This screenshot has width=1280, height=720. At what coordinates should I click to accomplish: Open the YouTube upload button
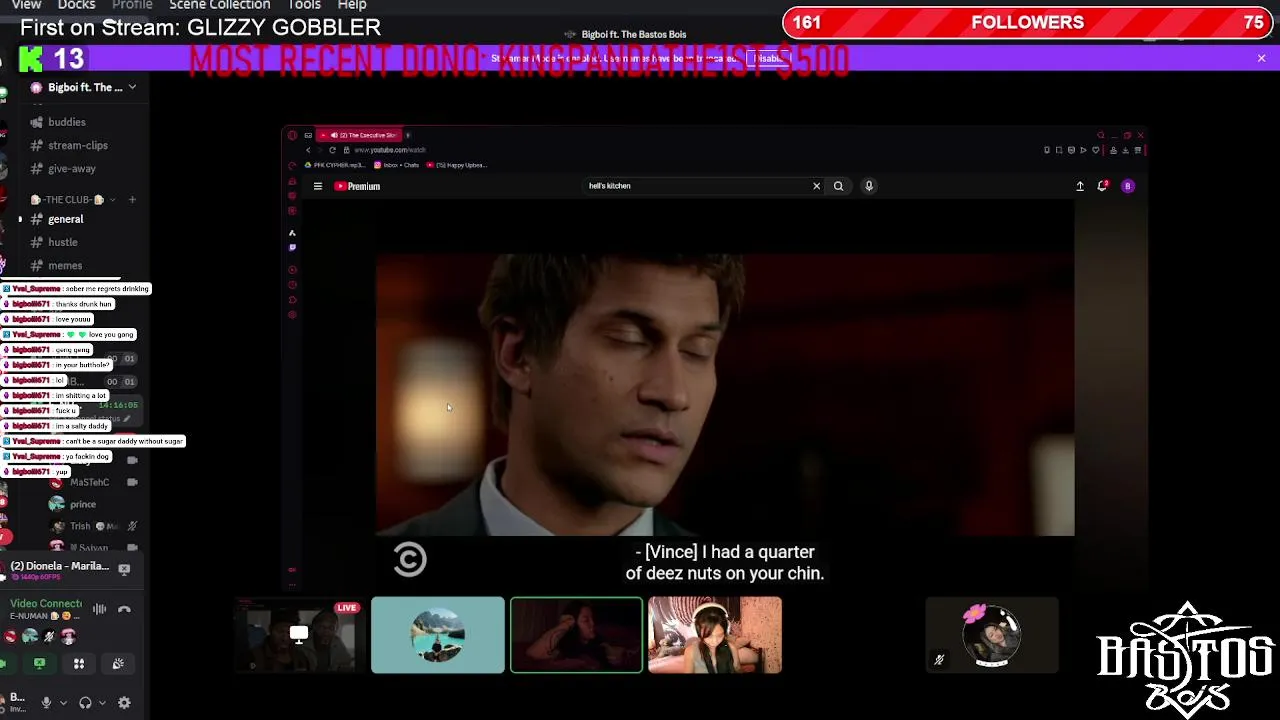point(1080,186)
